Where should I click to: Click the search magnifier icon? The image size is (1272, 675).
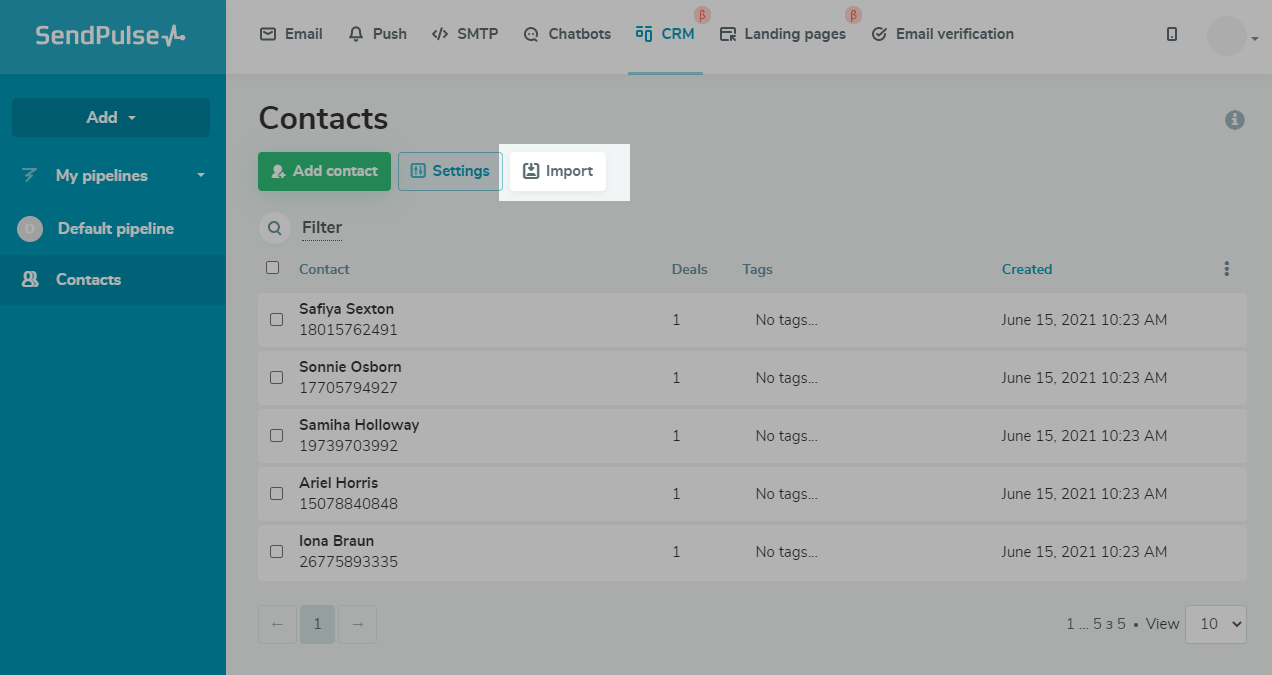275,228
